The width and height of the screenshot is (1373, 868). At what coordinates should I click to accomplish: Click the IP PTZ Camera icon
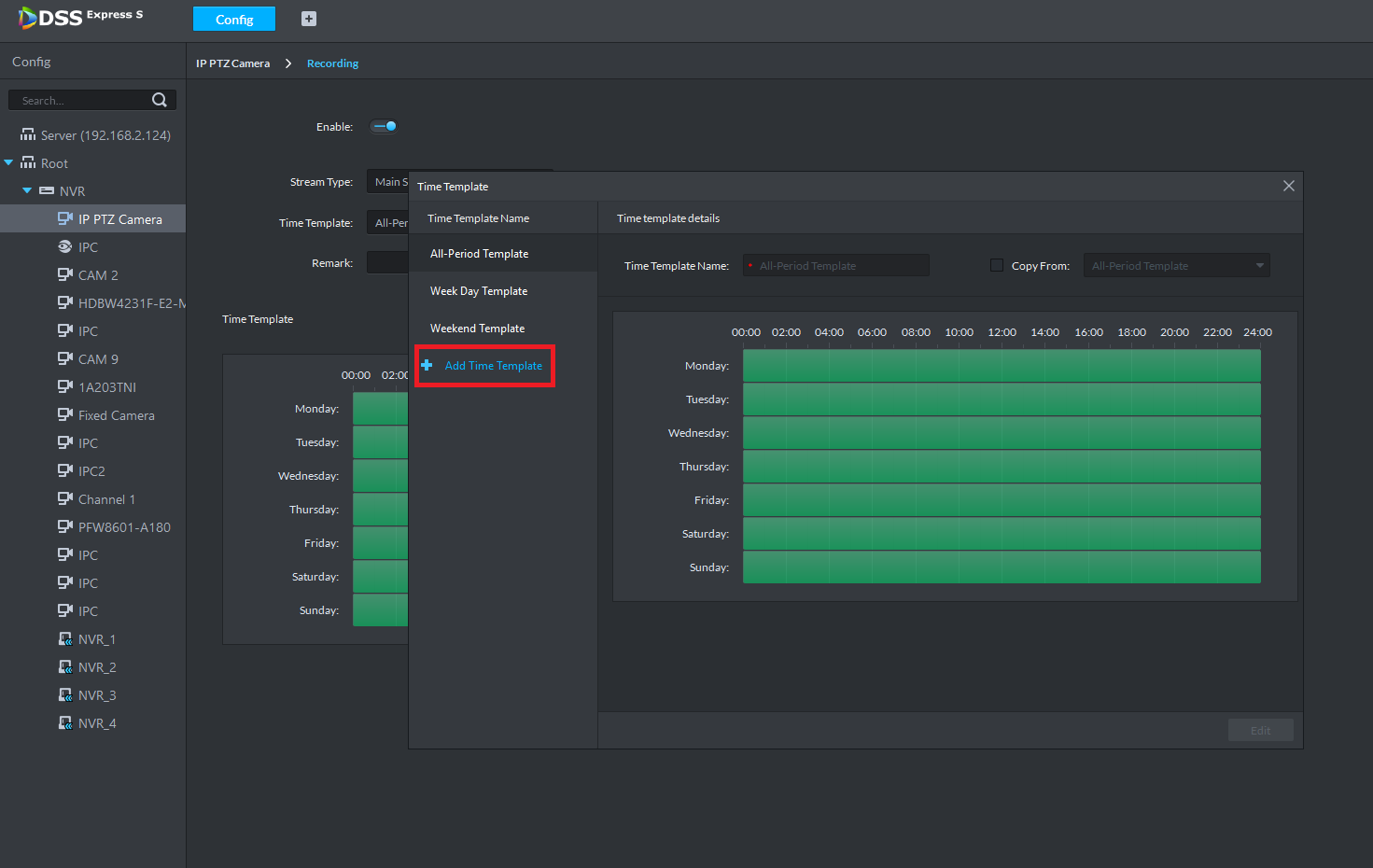tap(65, 218)
